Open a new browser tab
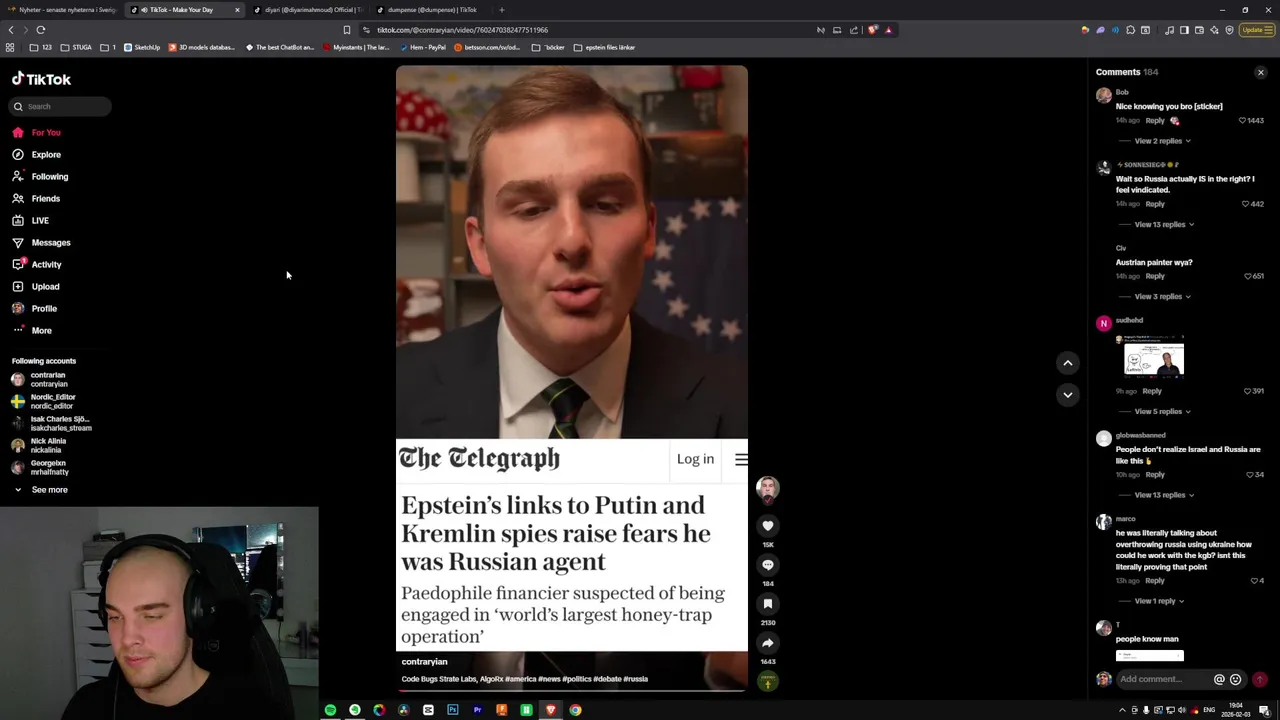 click(x=502, y=10)
